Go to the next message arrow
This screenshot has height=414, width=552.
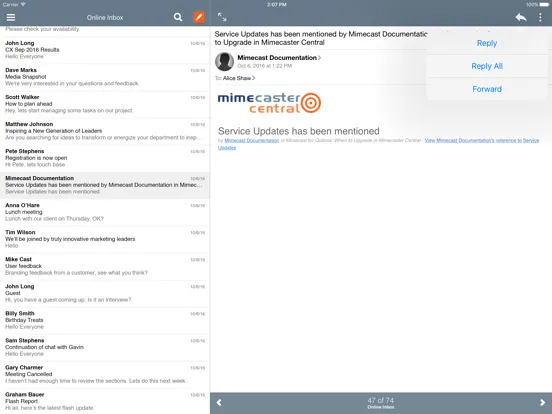point(542,402)
